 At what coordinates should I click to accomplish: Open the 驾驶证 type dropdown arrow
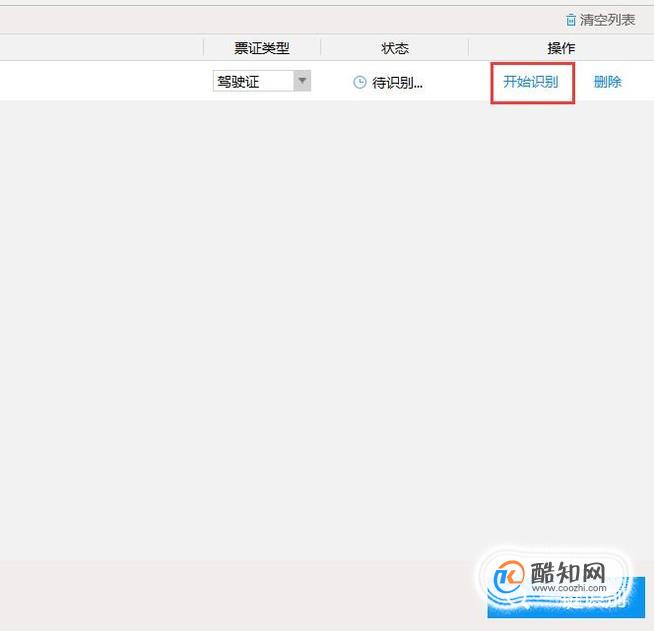302,80
